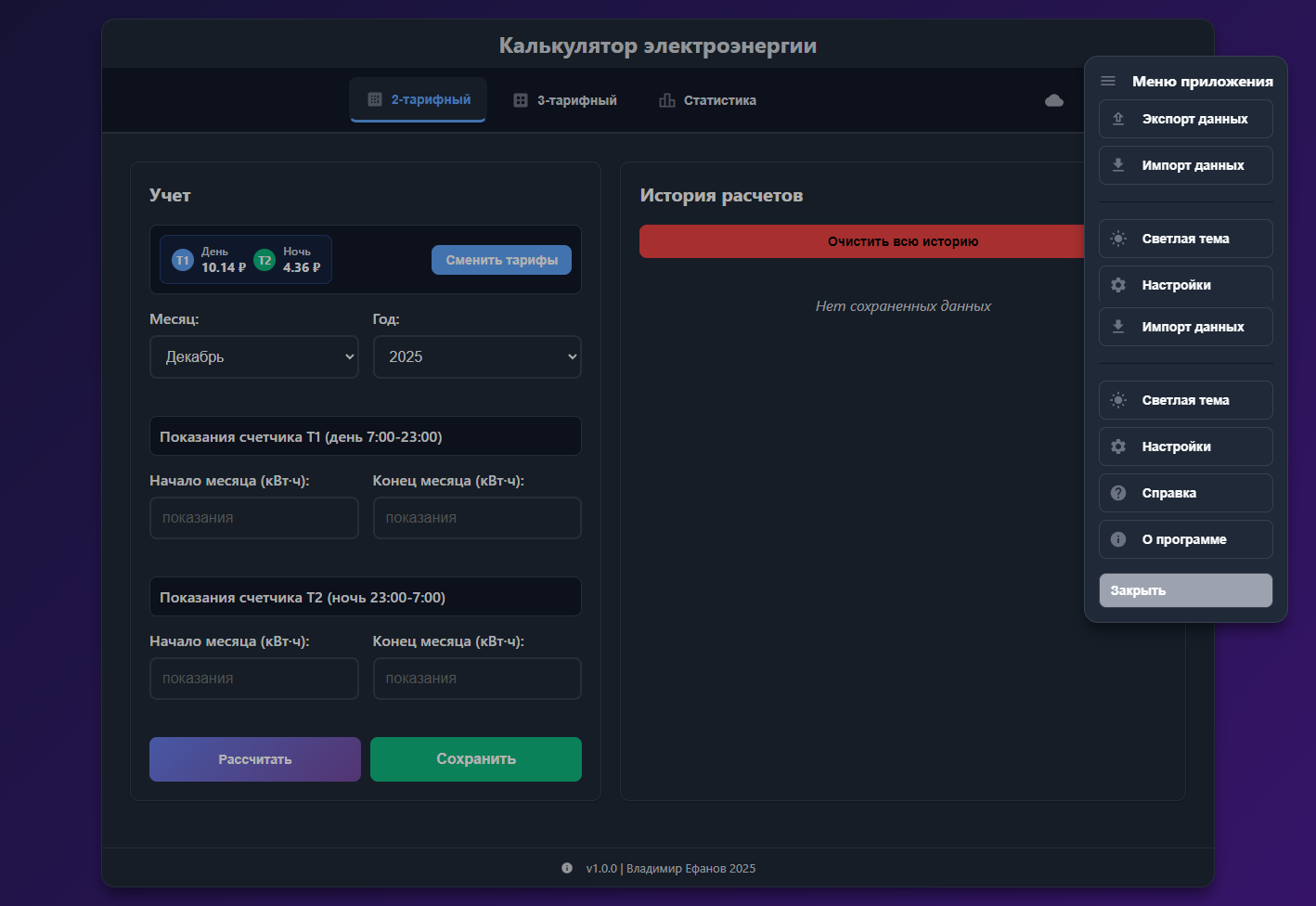Click the label Показания счетчика T1 (день 7:00-23:00)
This screenshot has width=1316, height=906.
click(x=301, y=437)
